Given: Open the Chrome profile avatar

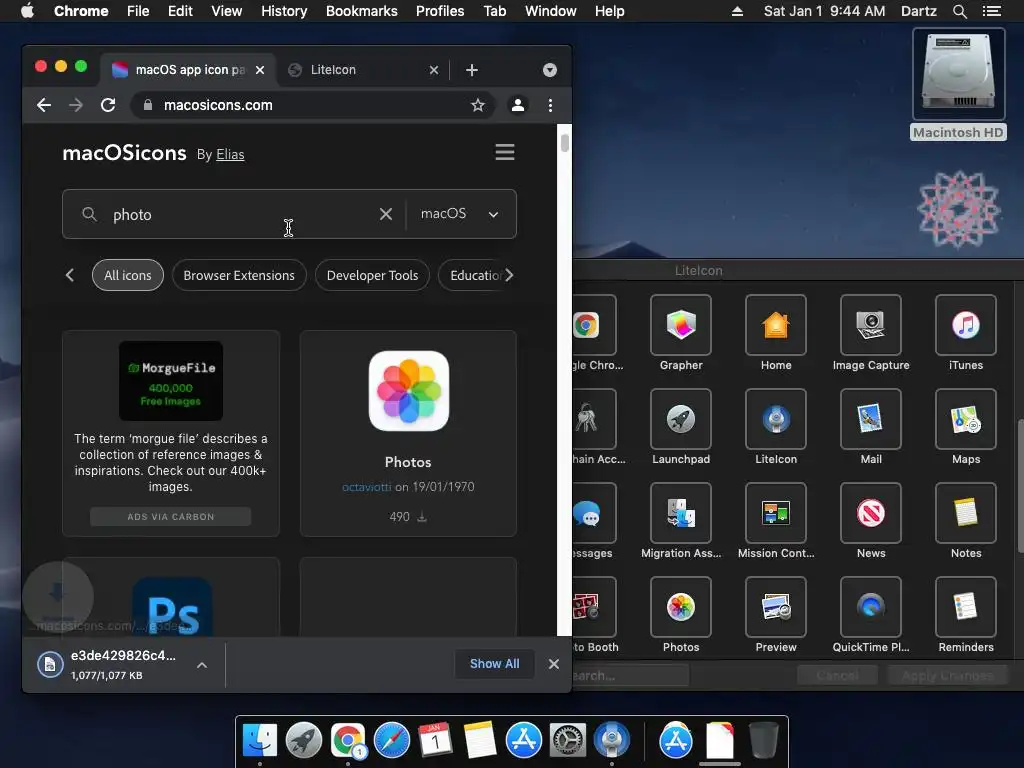Looking at the screenshot, I should click(518, 105).
